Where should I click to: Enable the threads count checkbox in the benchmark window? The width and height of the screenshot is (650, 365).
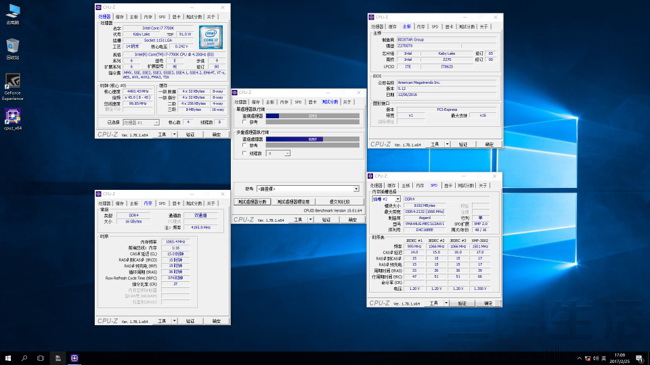[x=244, y=153]
